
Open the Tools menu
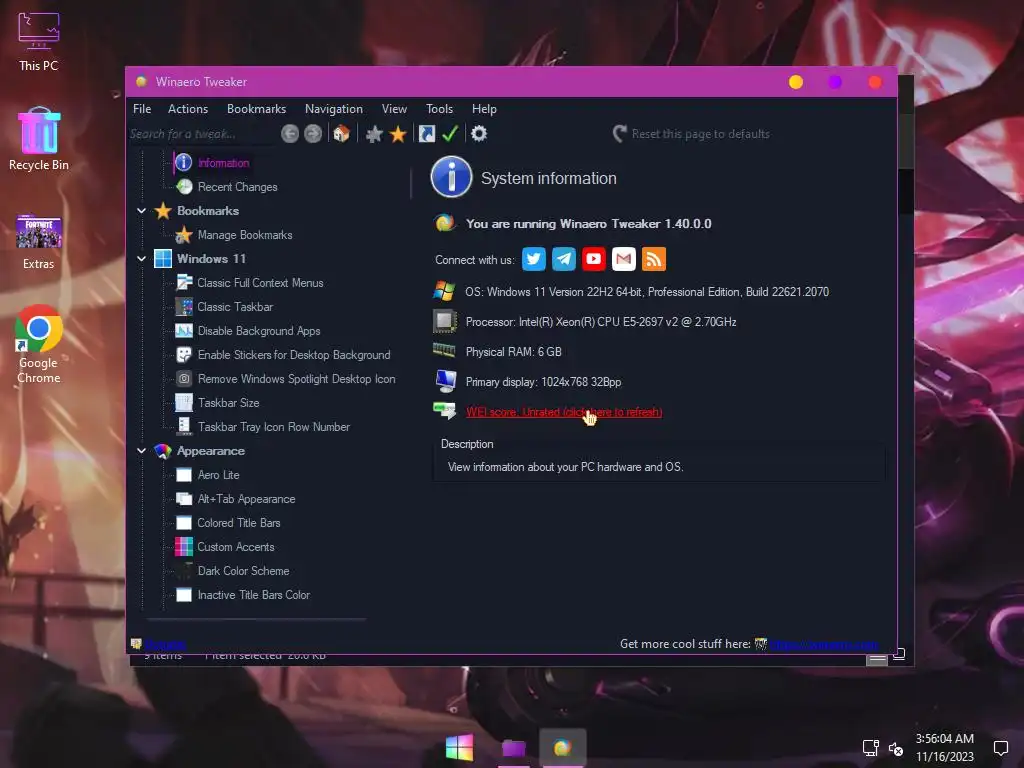[x=440, y=108]
